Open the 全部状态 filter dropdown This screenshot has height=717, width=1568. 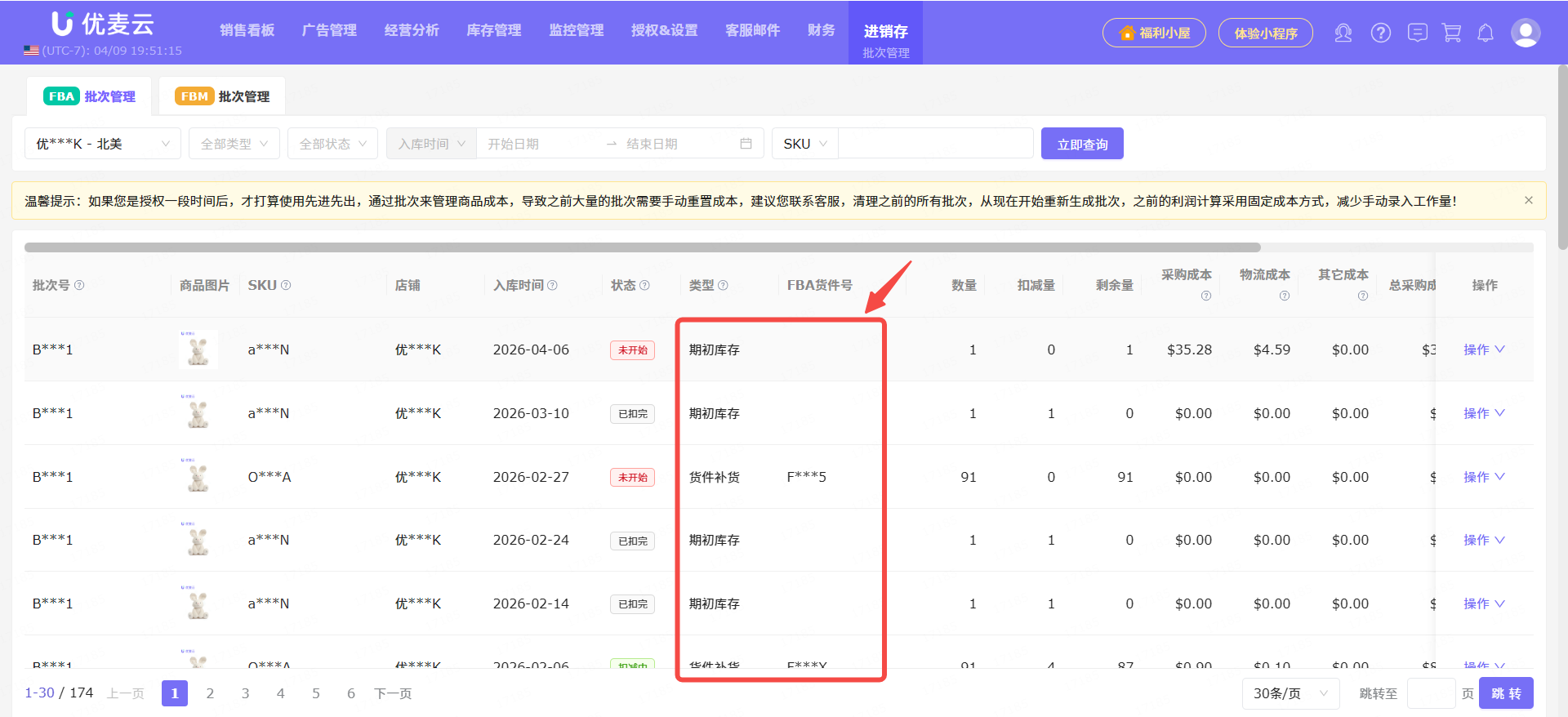point(332,144)
